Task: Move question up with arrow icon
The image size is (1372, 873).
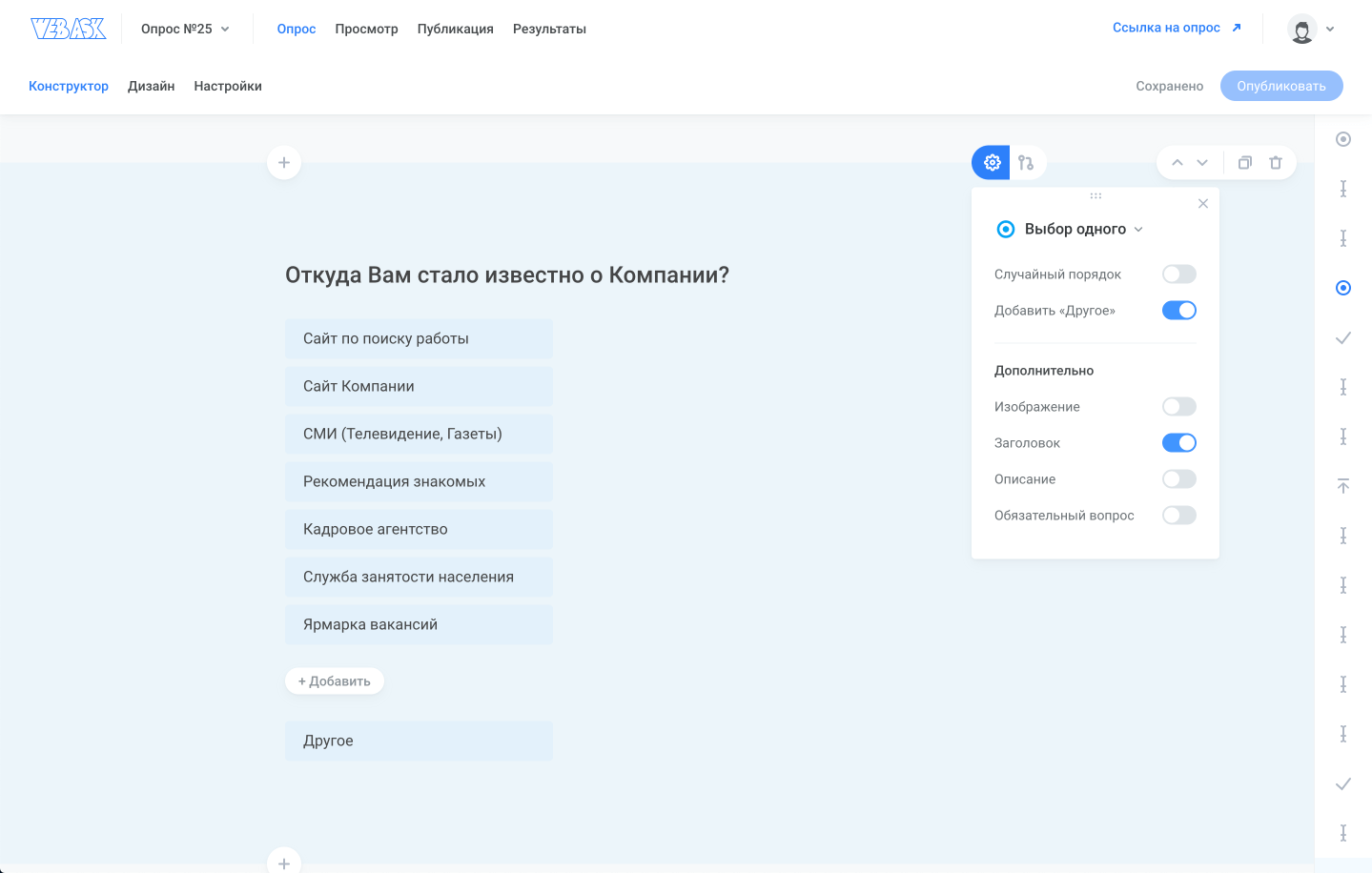Action: (1177, 163)
